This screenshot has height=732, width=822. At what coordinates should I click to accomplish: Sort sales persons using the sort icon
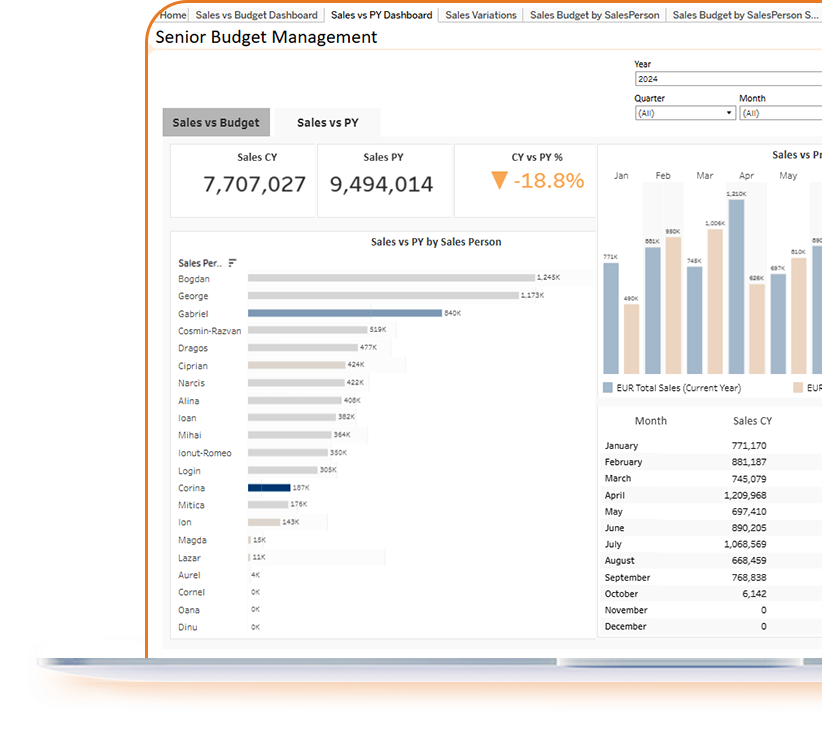click(x=232, y=262)
